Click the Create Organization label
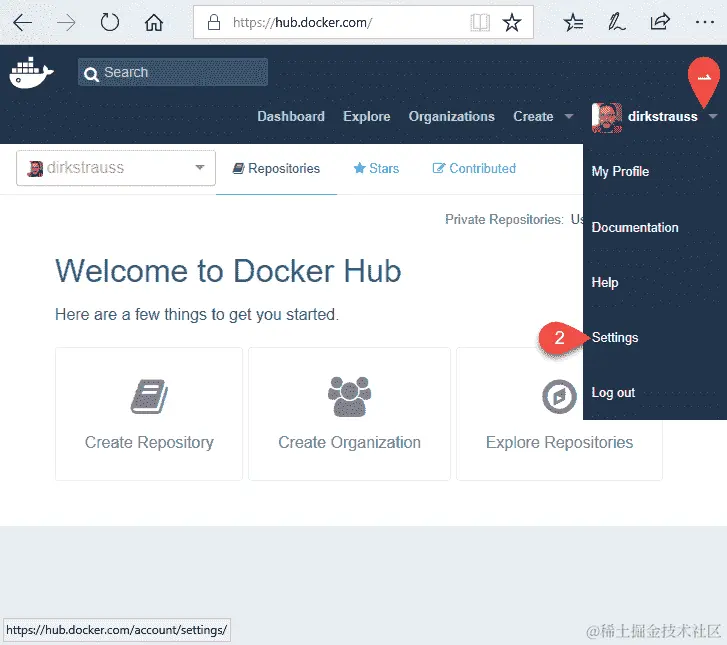Viewport: 727px width, 645px height. point(349,442)
